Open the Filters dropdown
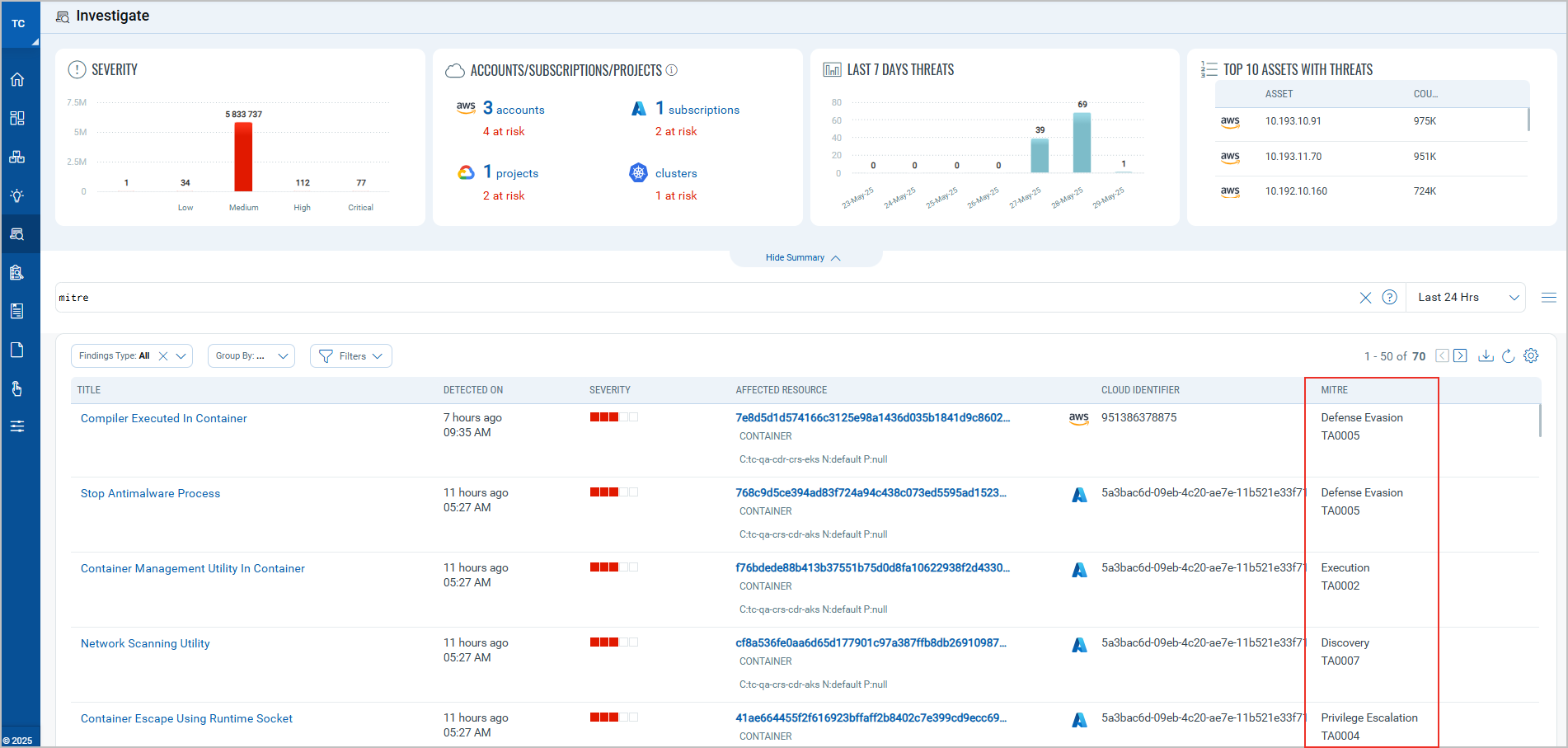Image resolution: width=1568 pixels, height=748 pixels. 351,356
